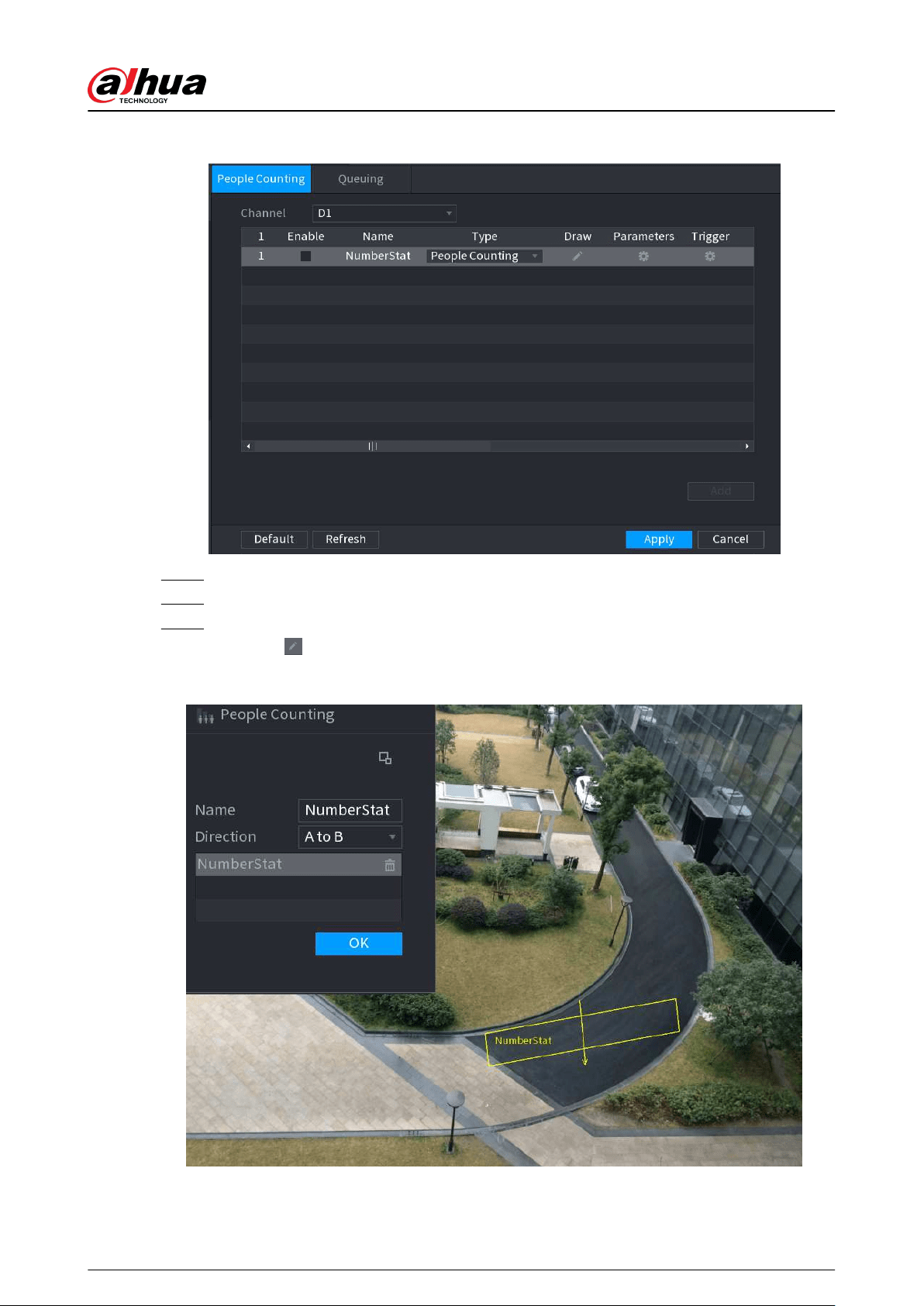Open the Direction A to B dropdown
Screen dimensions: 924x1306
coord(350,837)
